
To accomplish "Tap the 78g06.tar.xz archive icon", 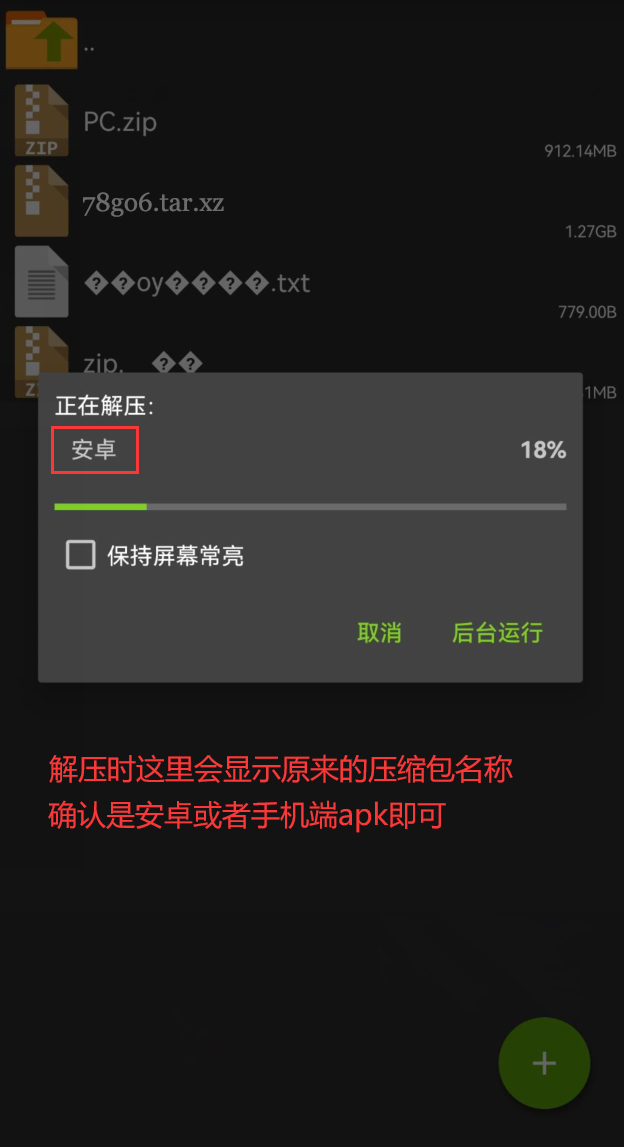I will coord(42,201).
